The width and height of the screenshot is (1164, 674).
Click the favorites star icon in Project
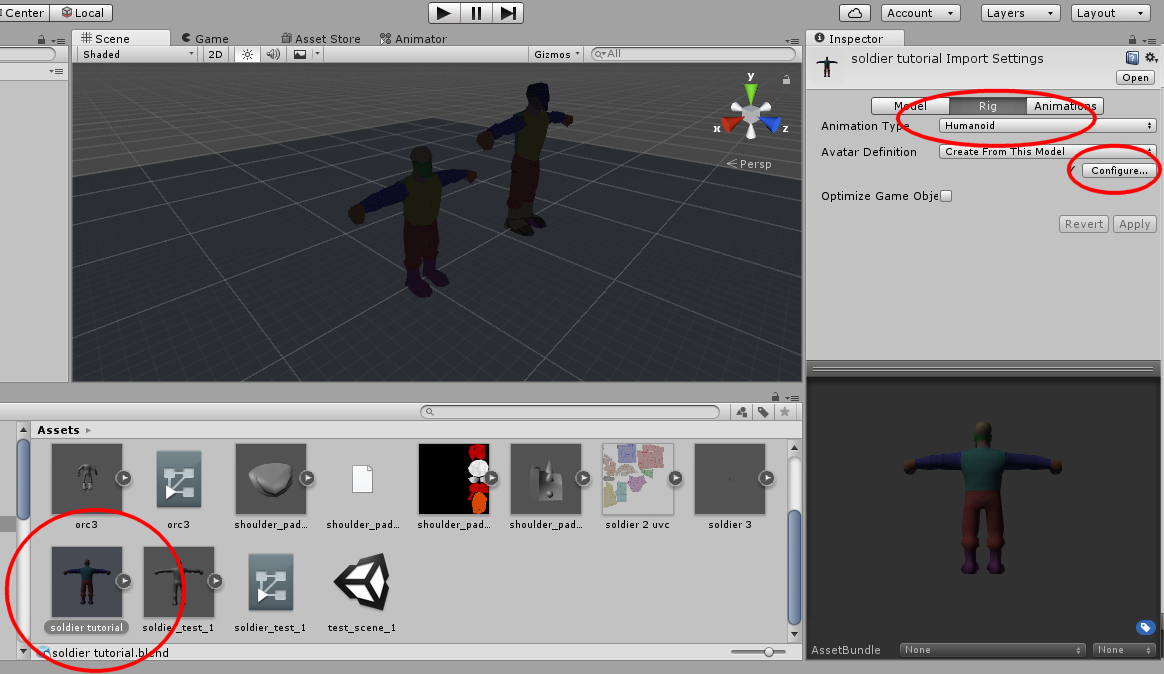[x=785, y=412]
